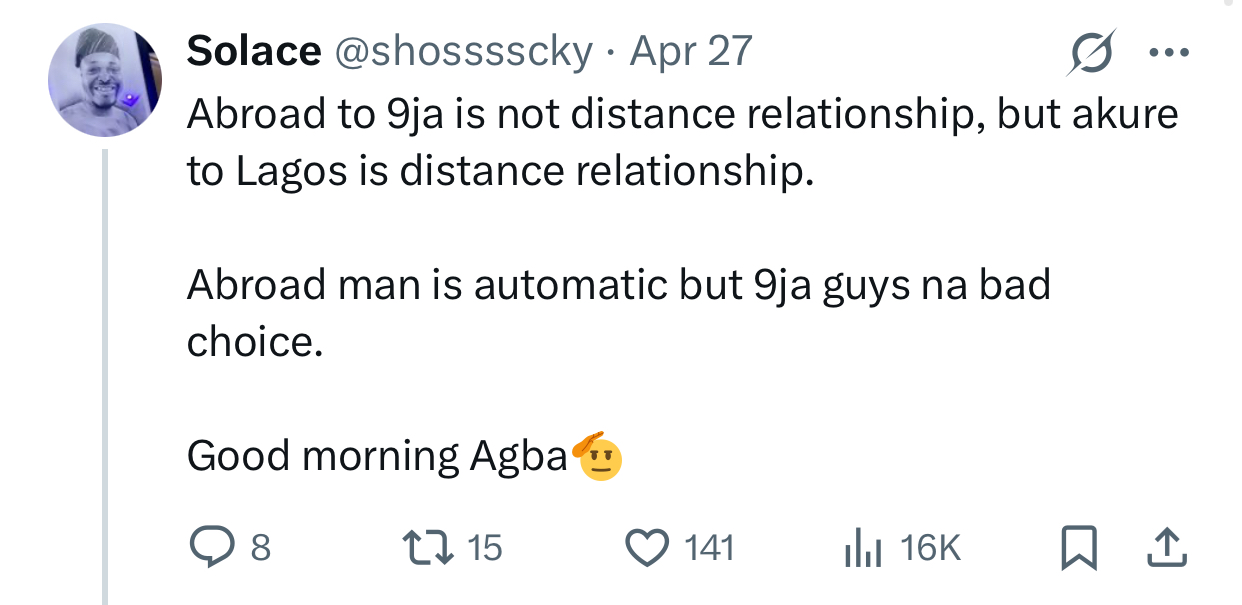
Task: Click the @shosssscky handle
Action: click(x=463, y=51)
